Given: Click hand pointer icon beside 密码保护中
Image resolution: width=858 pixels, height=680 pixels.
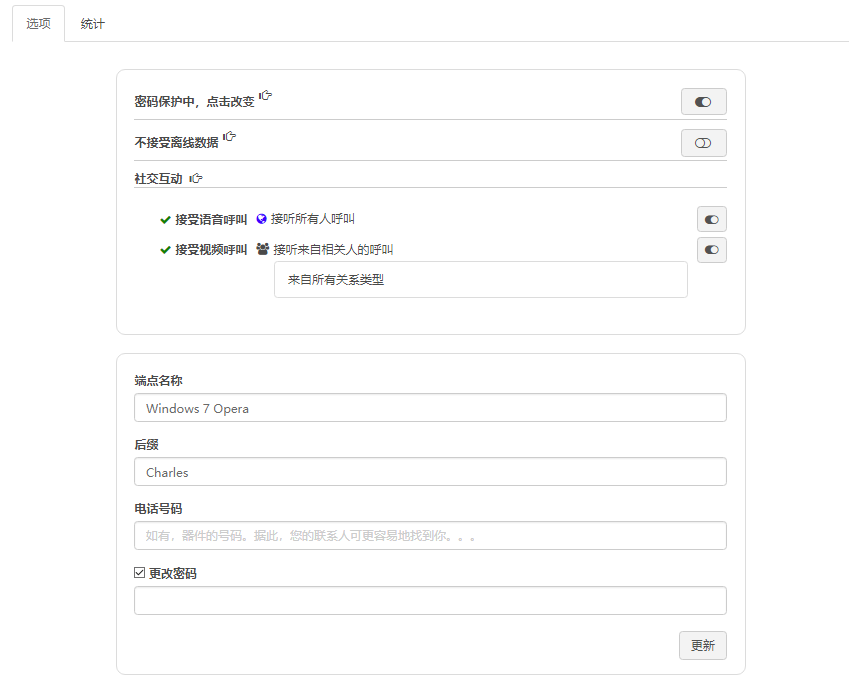Looking at the screenshot, I should point(266,96).
